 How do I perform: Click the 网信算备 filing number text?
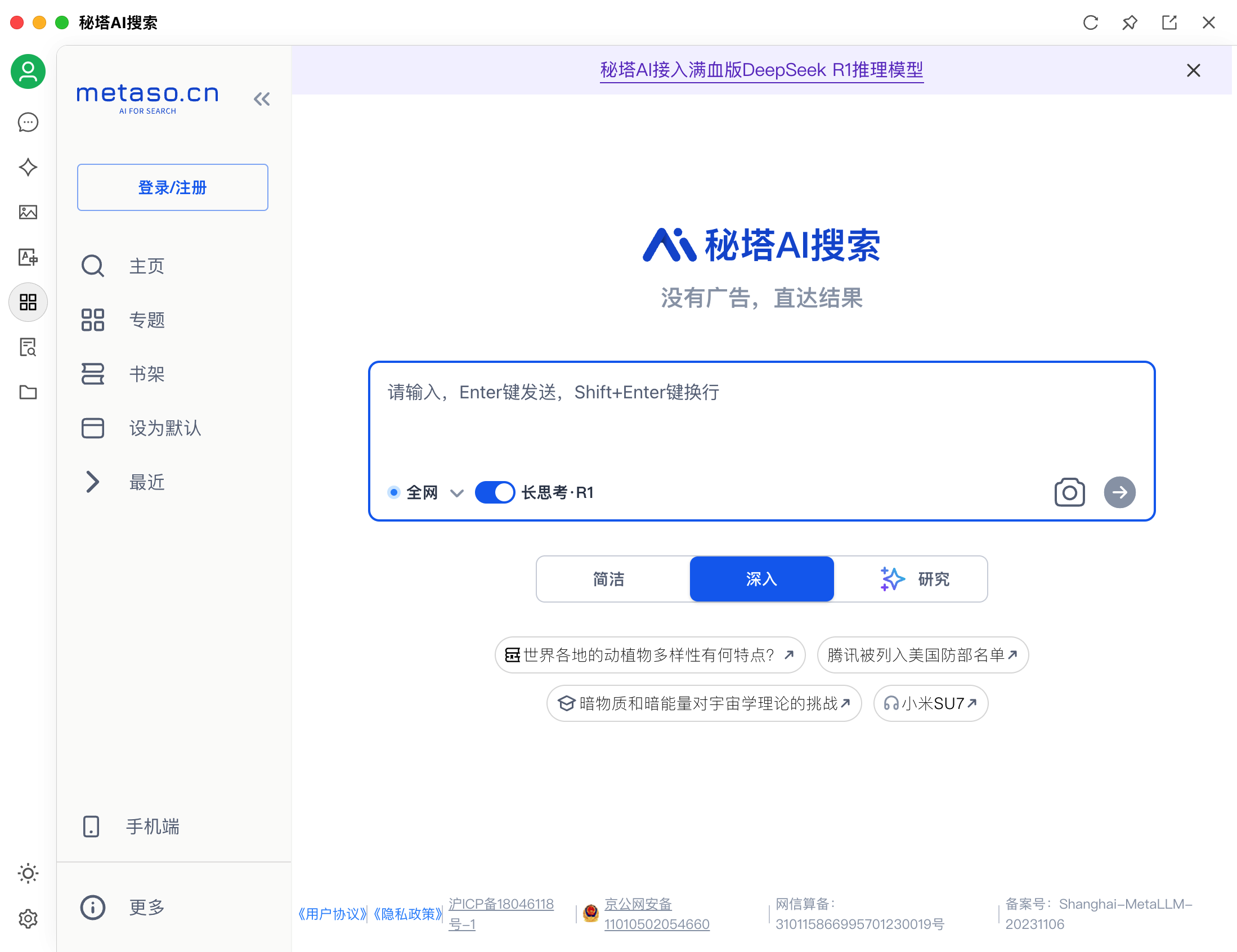[x=859, y=914]
